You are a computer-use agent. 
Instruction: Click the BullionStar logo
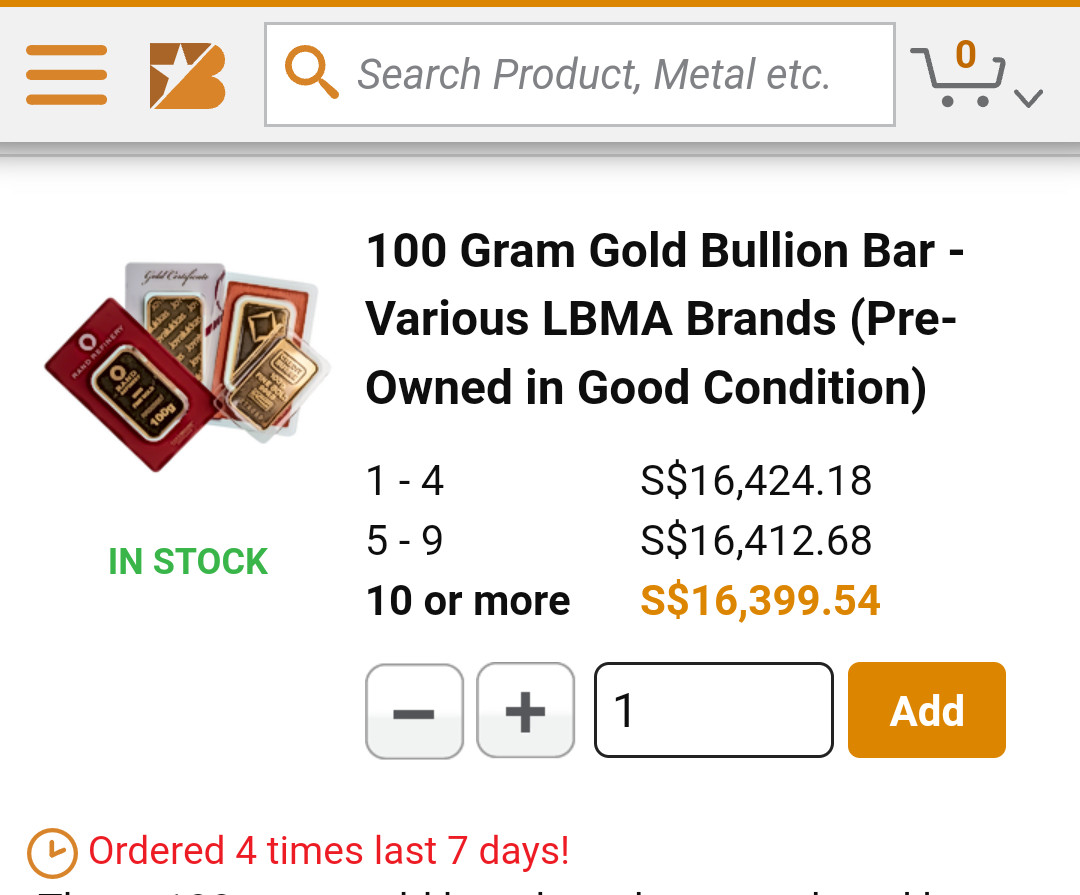click(187, 75)
